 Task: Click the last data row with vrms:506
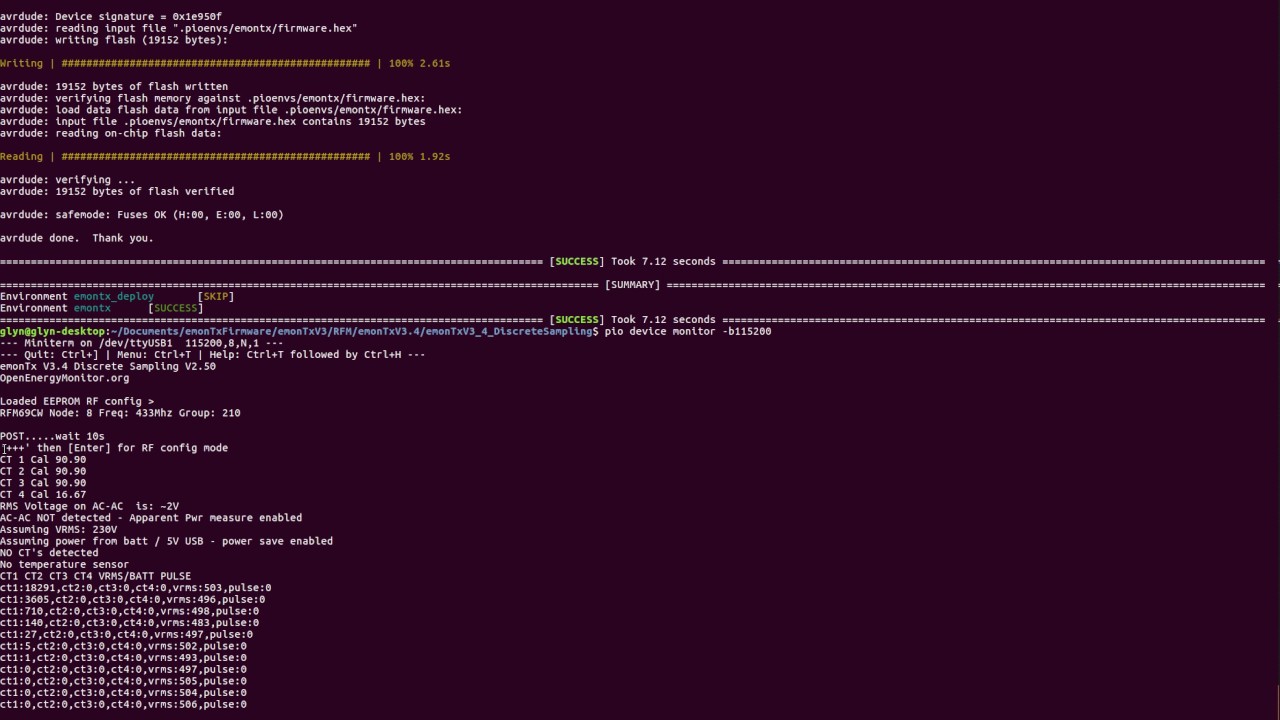coord(123,704)
